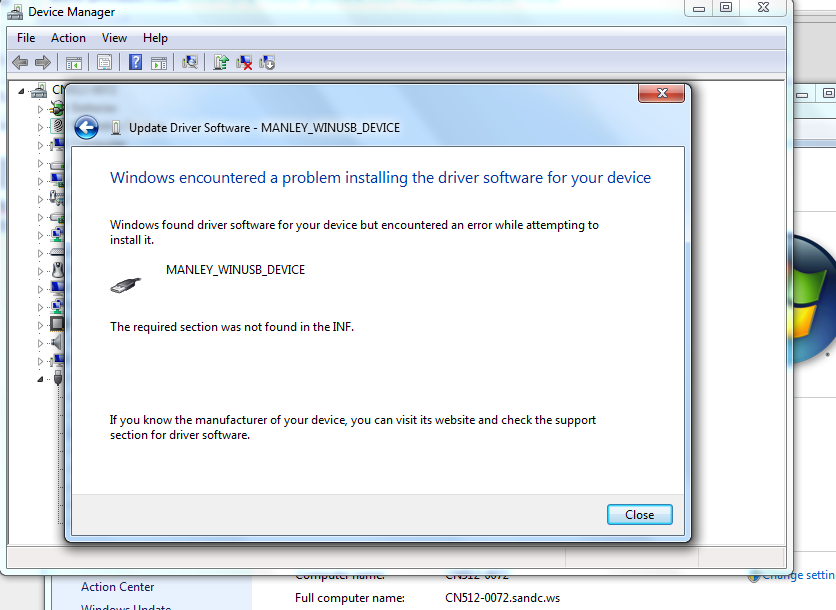The image size is (836, 610).
Task: Click the blue question mark Help icon
Action: [135, 62]
